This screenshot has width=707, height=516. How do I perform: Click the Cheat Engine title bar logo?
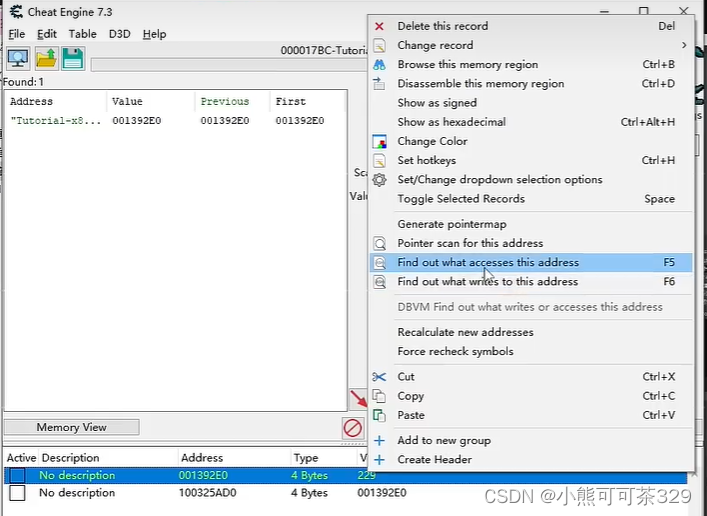click(x=16, y=12)
